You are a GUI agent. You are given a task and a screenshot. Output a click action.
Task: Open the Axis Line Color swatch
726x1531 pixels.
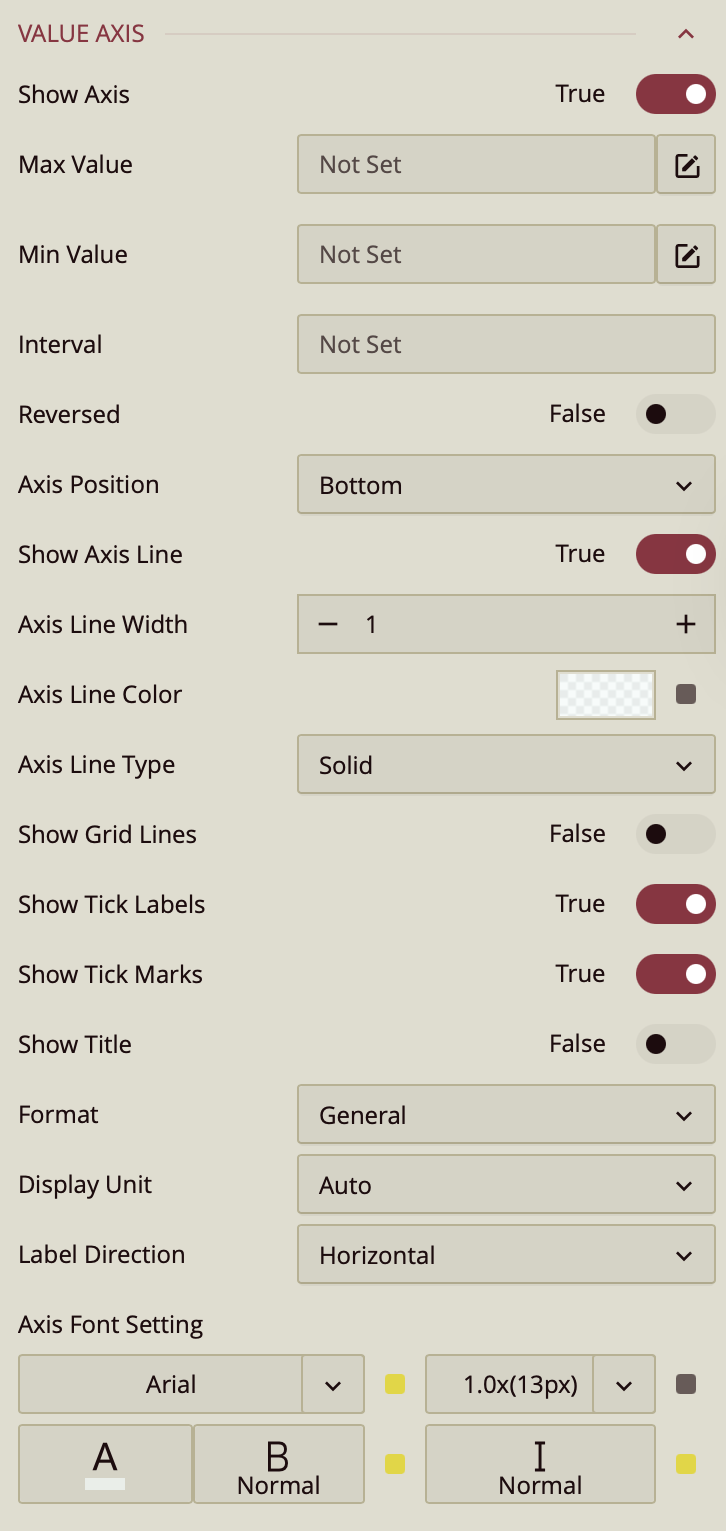(x=606, y=694)
